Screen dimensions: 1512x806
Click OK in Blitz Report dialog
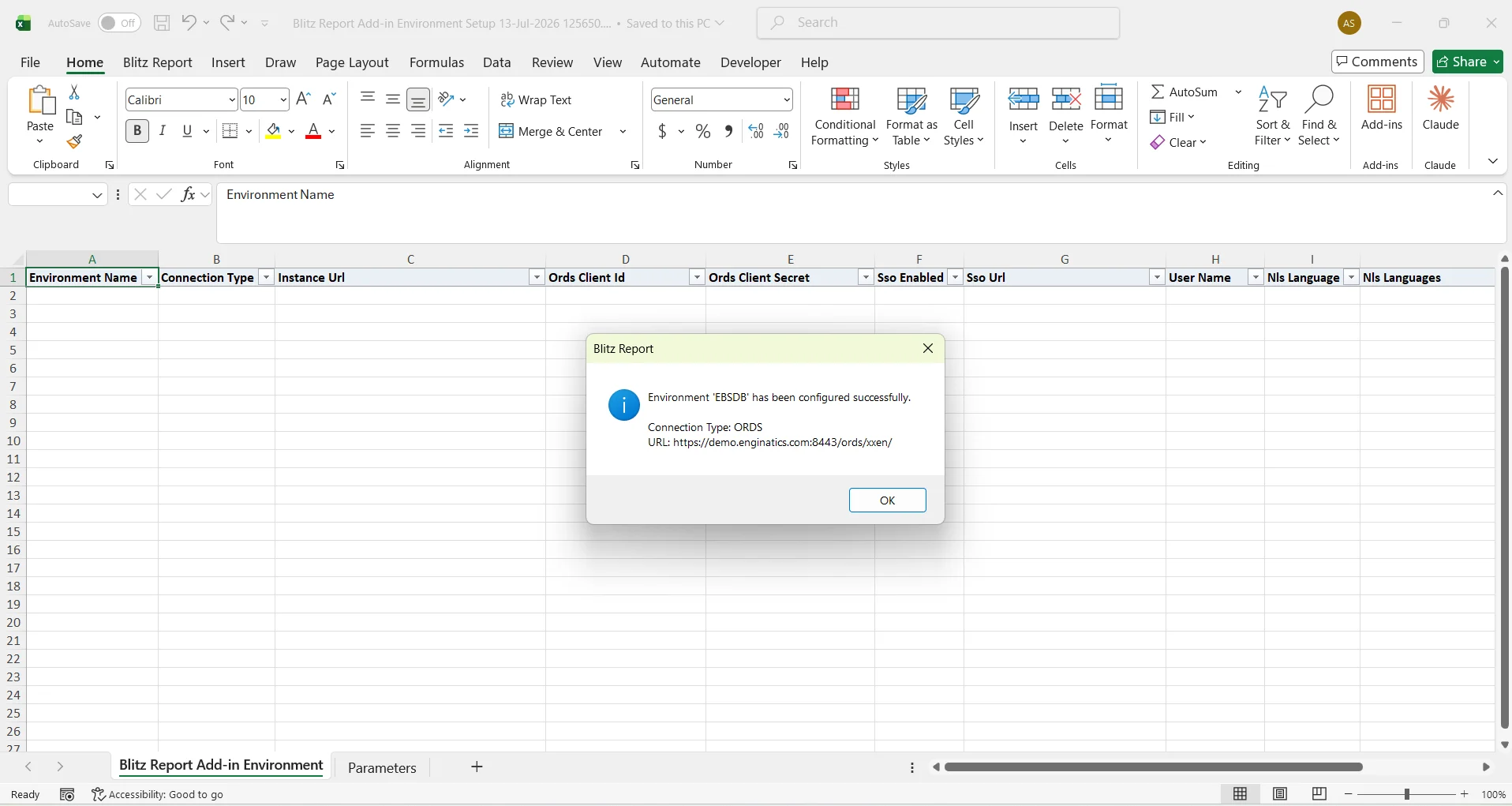pos(888,500)
